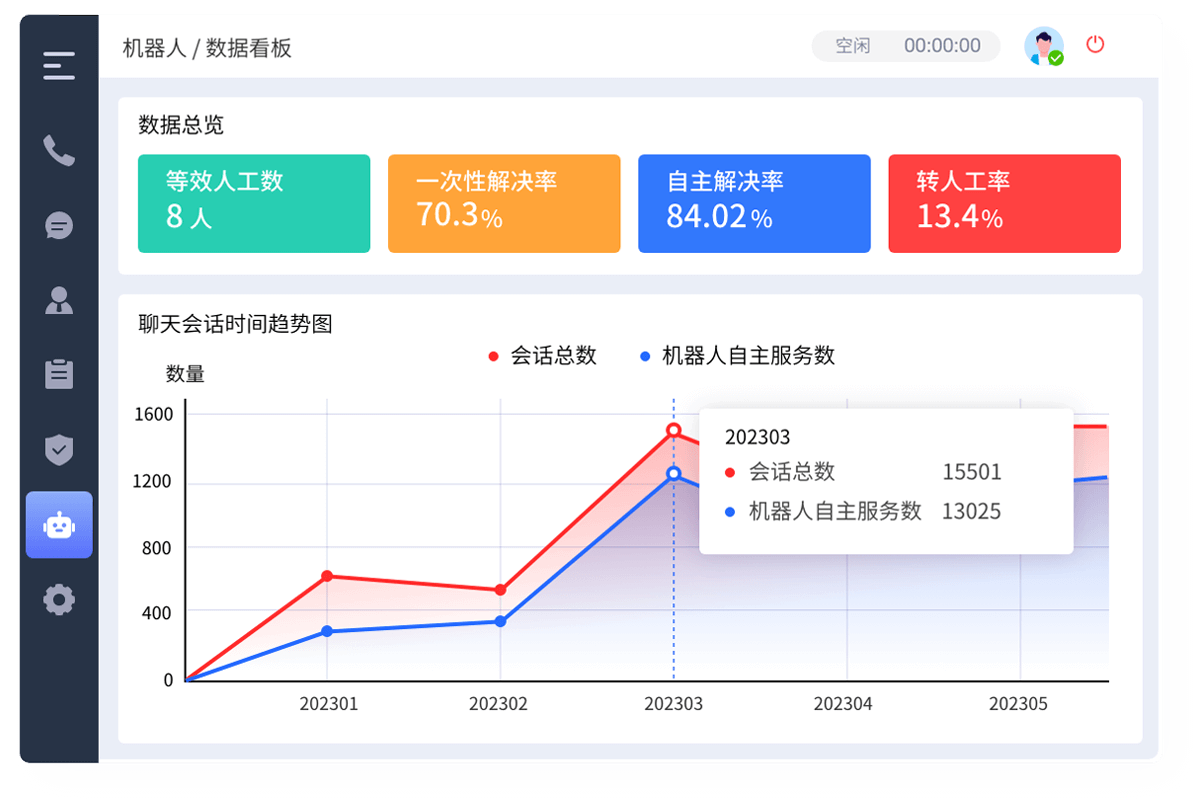Click red data point at 202301
The width and height of the screenshot is (1200, 800).
click(327, 576)
